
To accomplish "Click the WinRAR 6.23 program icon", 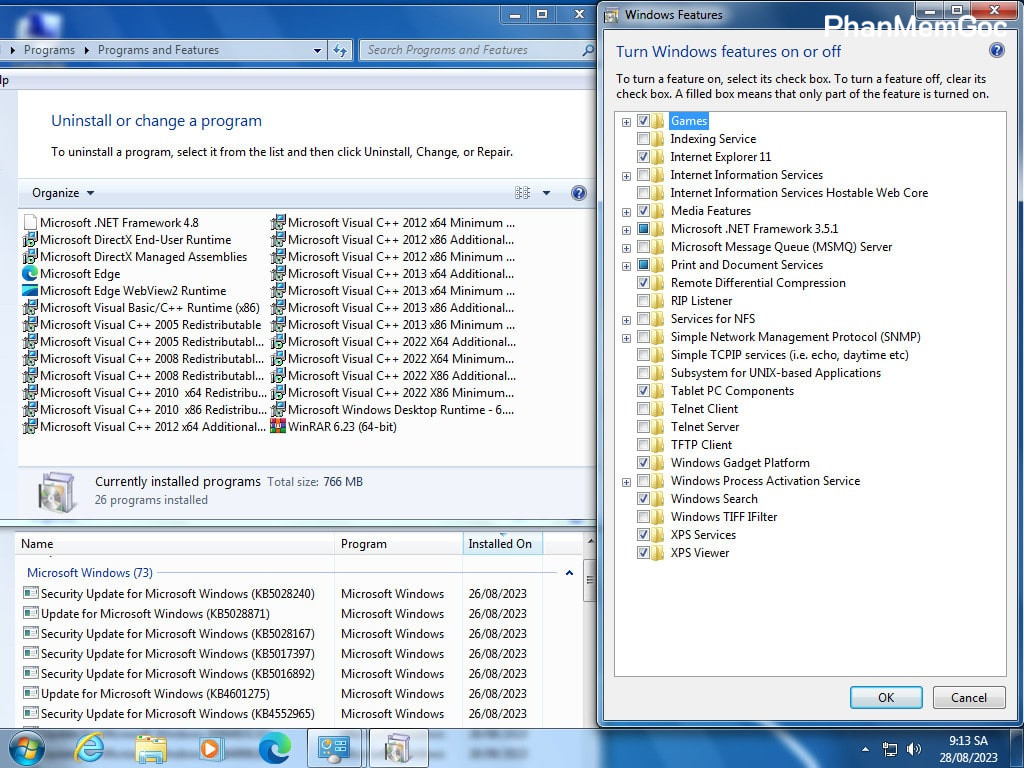I will [278, 427].
